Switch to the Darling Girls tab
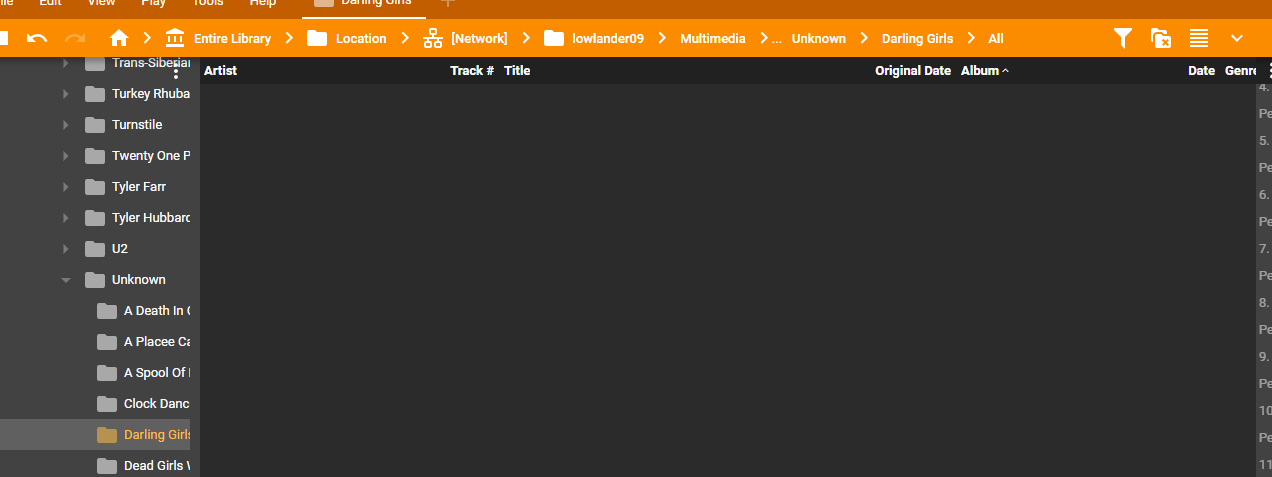The height and width of the screenshot is (477, 1272). [365, 4]
